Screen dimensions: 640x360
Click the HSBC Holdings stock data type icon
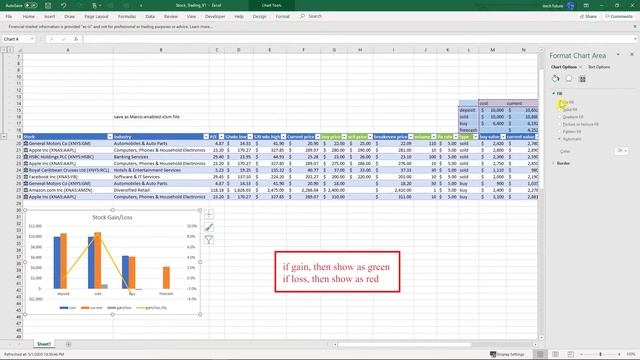(x=26, y=157)
